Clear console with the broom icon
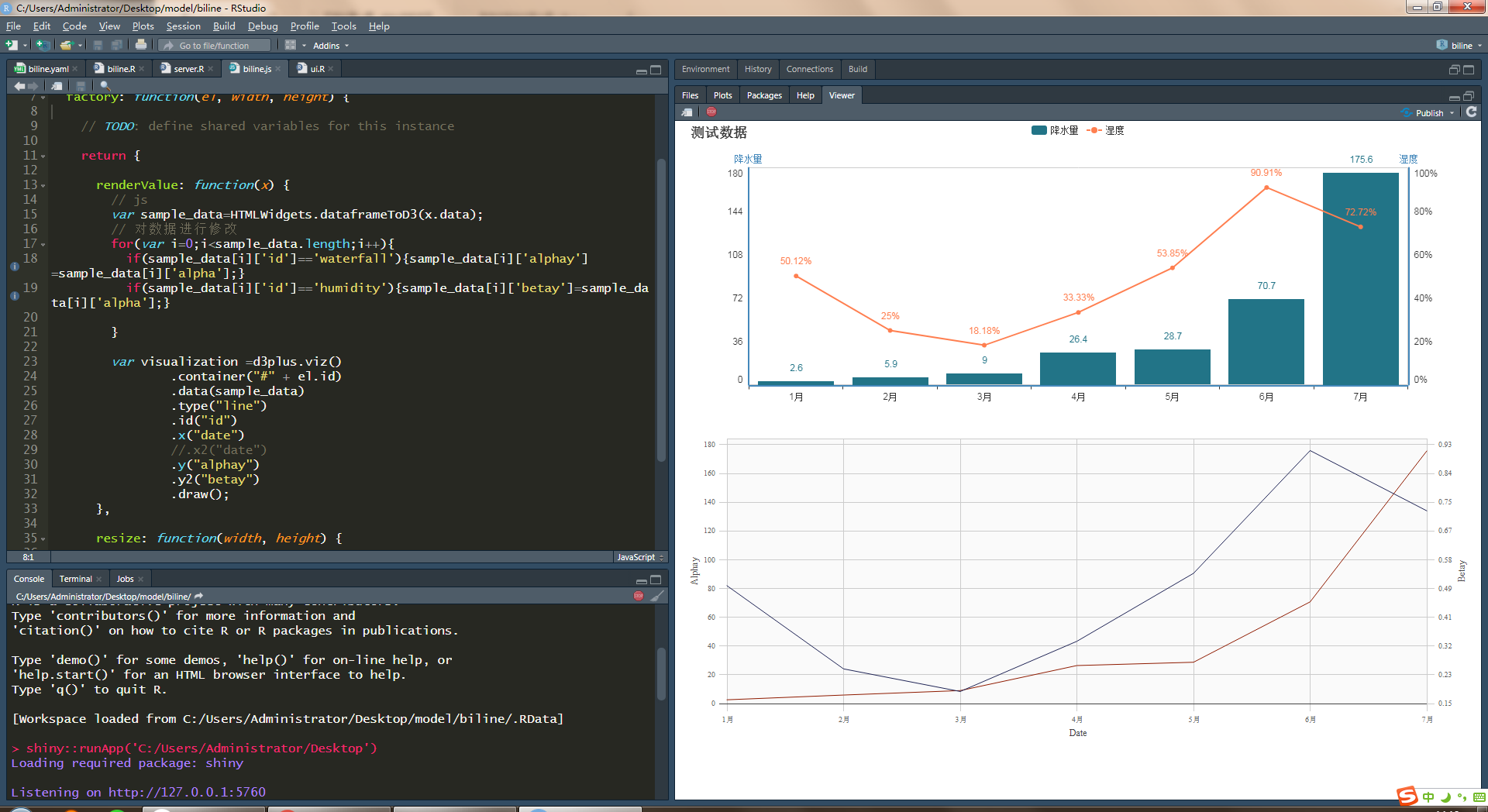 (657, 596)
